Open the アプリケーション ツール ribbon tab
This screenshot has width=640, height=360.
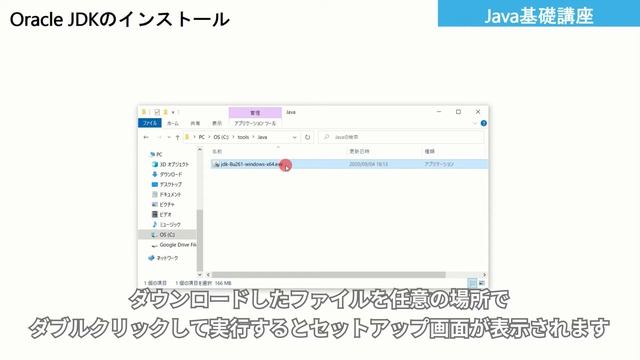tap(255, 123)
